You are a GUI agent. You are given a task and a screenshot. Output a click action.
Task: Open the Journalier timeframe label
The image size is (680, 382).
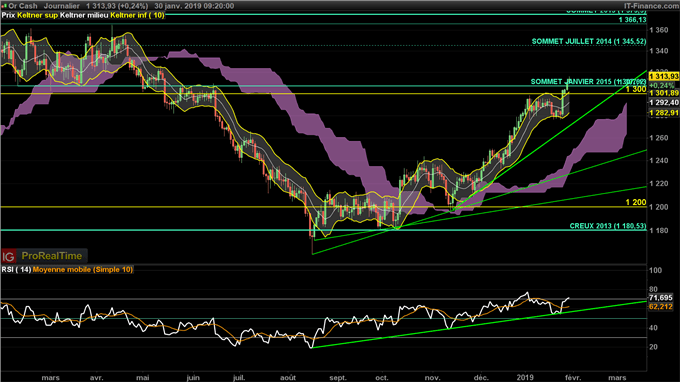pos(61,6)
